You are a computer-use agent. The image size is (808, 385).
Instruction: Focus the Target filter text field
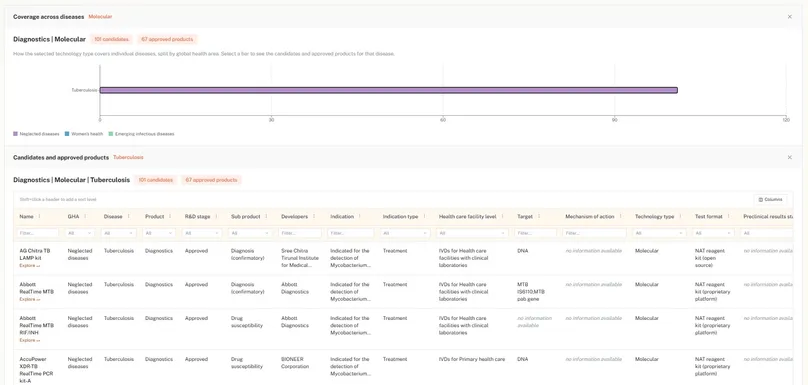tap(535, 233)
